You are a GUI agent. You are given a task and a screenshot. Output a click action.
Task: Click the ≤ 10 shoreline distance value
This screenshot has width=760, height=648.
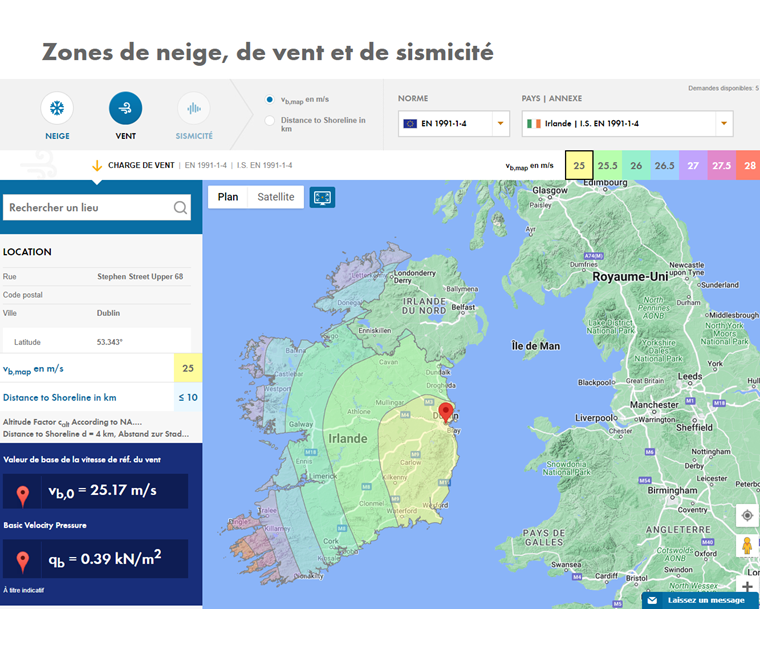(188, 397)
